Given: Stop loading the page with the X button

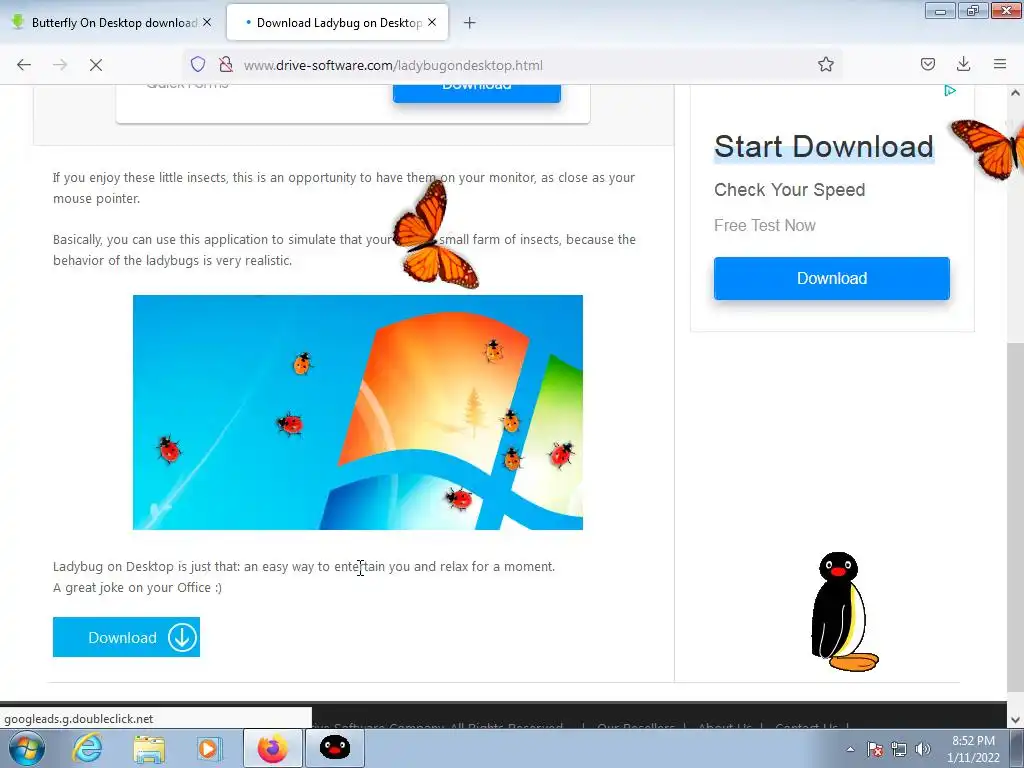Looking at the screenshot, I should pos(95,65).
